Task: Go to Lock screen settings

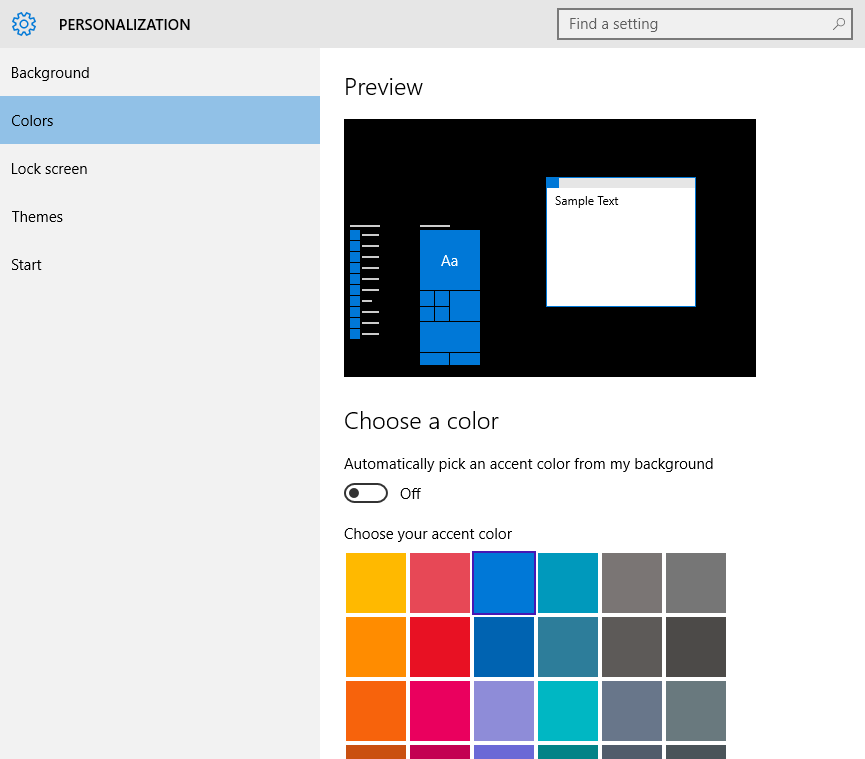Action: coord(160,168)
